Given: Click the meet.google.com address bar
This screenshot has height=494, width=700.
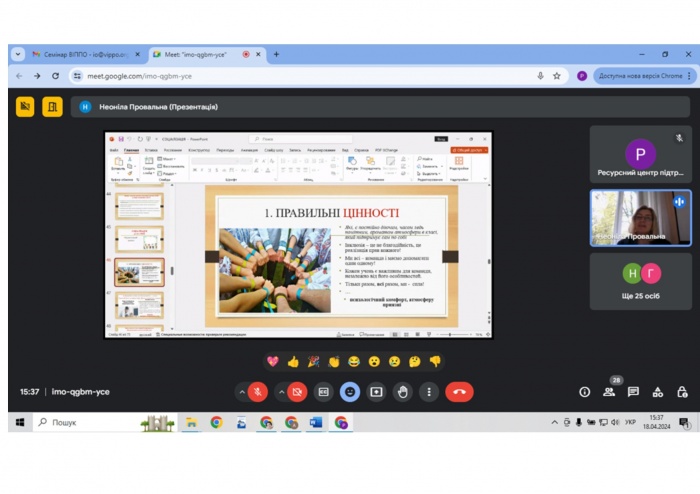Looking at the screenshot, I should click(300, 75).
